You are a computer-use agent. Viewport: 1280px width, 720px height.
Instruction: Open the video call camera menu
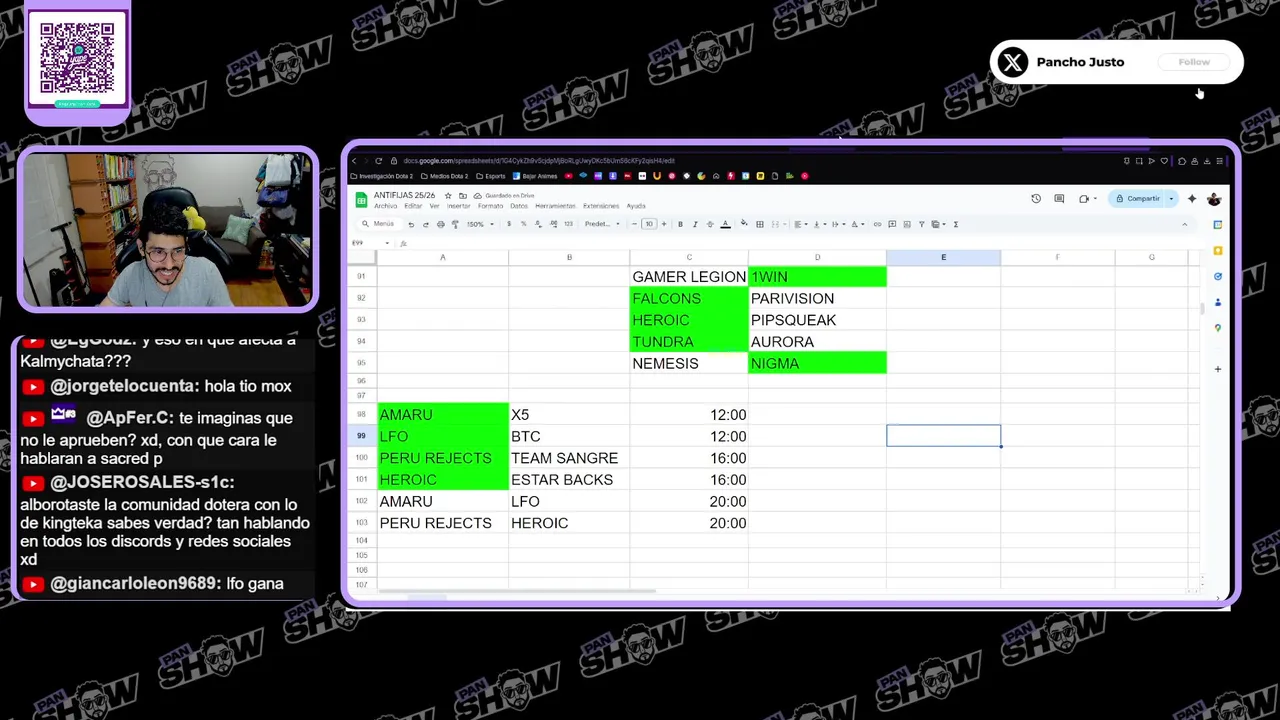tap(1087, 199)
